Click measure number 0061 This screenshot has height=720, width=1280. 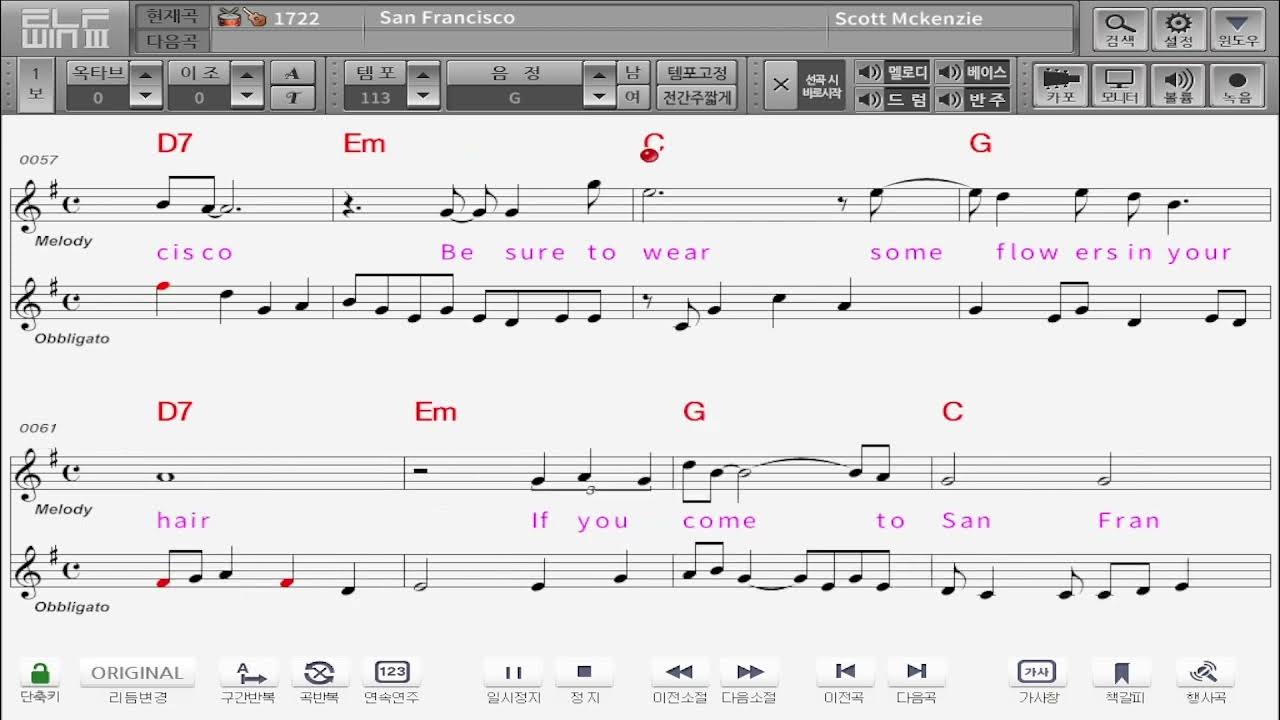coord(39,428)
